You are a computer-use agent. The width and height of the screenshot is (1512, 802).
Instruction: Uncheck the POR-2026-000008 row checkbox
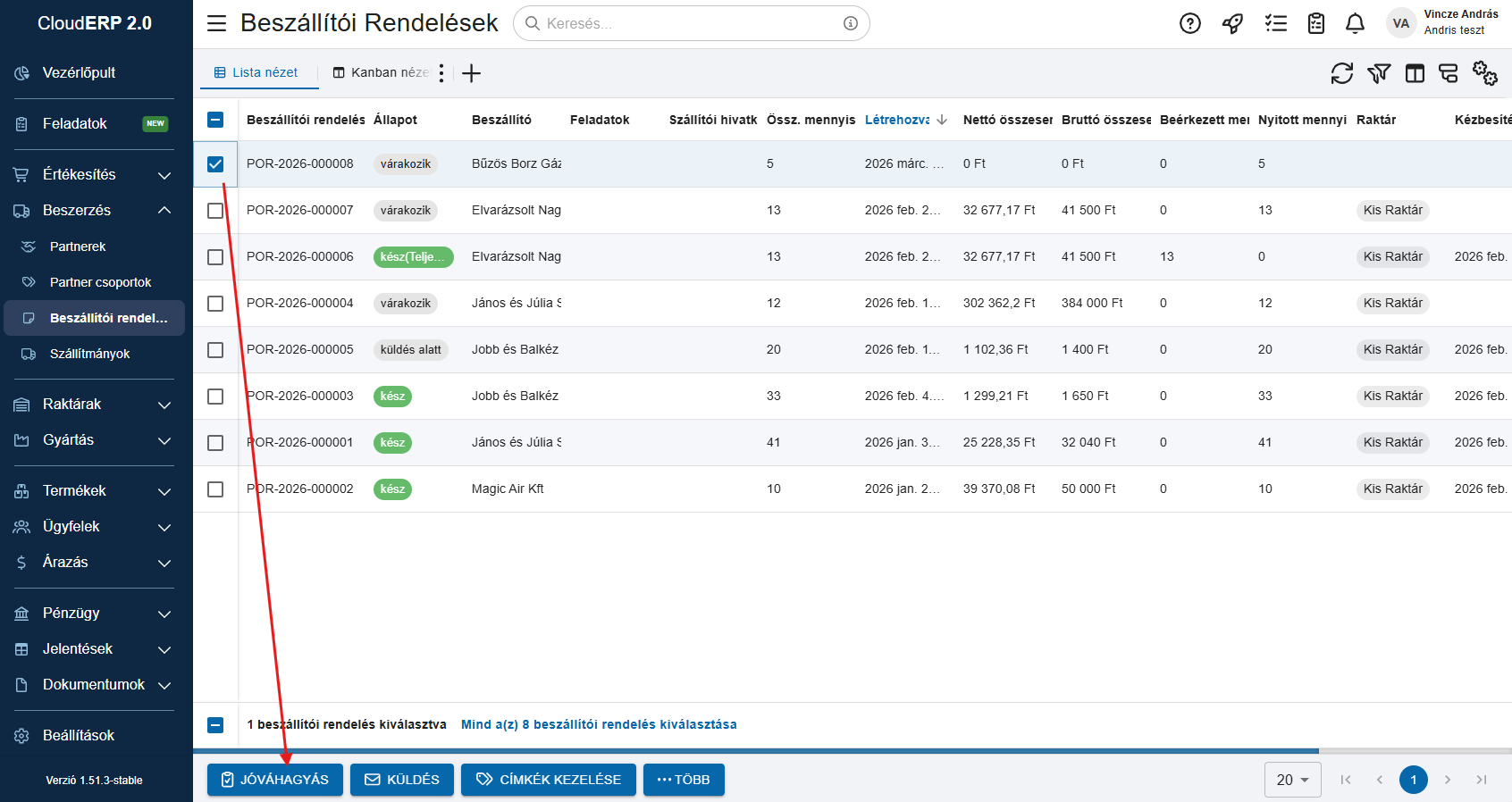point(215,164)
